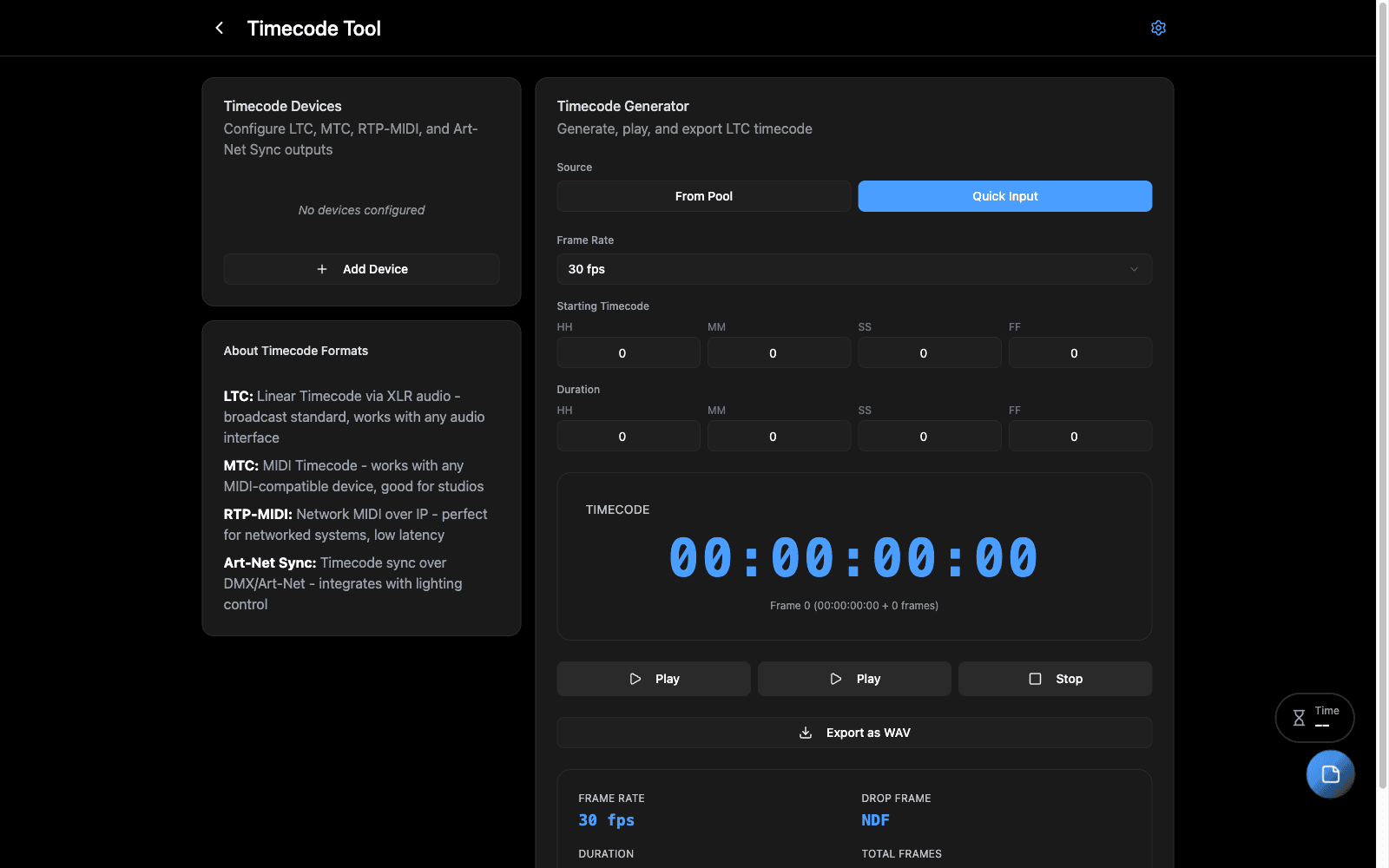This screenshot has height=868, width=1389.
Task: Click the plus icon beside Add Device
Action: point(322,269)
